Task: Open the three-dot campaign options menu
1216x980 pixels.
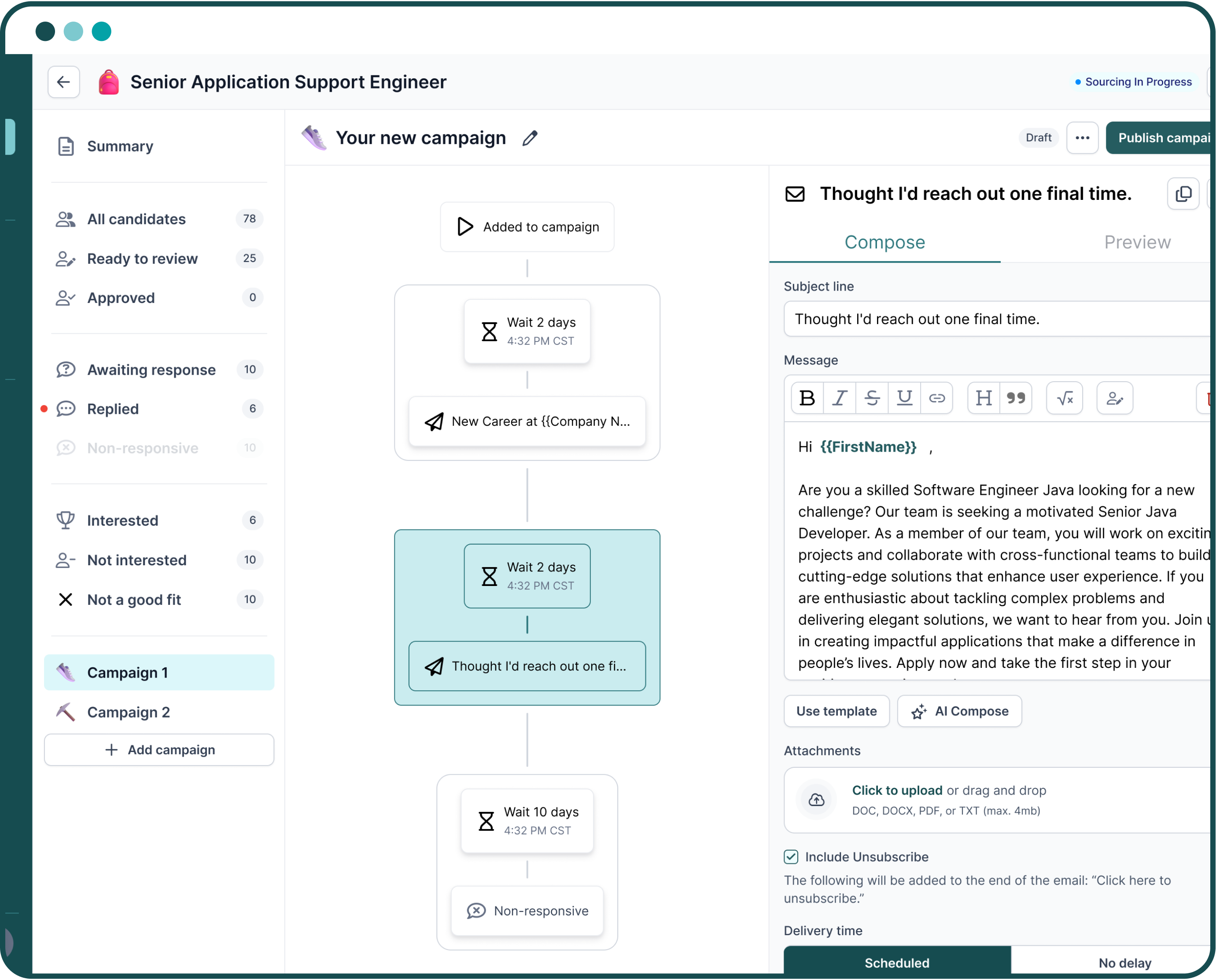Action: point(1082,138)
